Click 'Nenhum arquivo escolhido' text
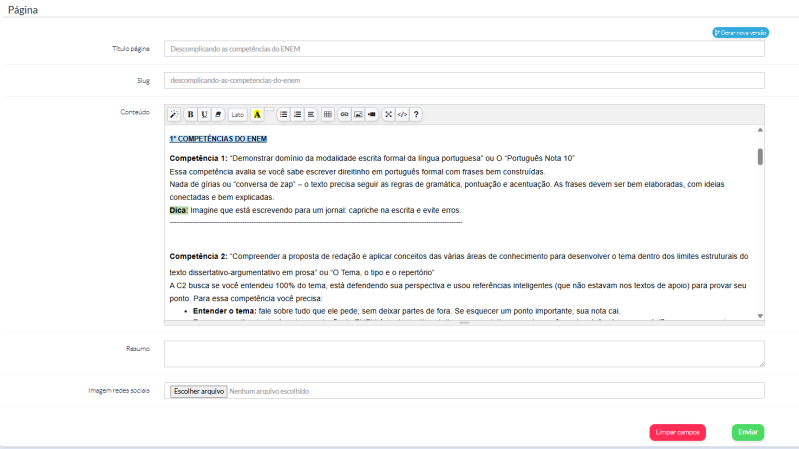Image resolution: width=799 pixels, height=449 pixels. pyautogui.click(x=269, y=391)
